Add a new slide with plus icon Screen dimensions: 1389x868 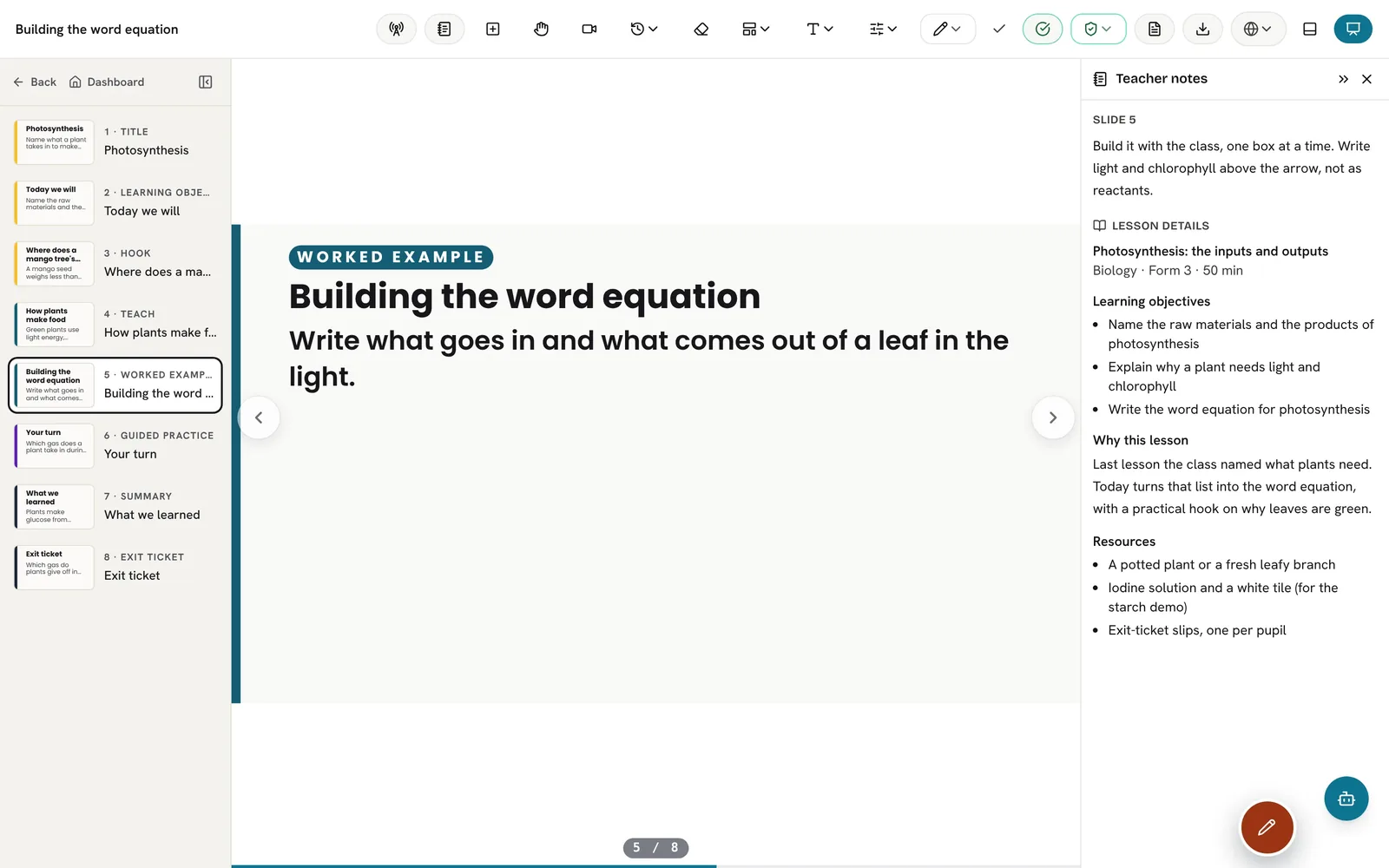coord(493,29)
